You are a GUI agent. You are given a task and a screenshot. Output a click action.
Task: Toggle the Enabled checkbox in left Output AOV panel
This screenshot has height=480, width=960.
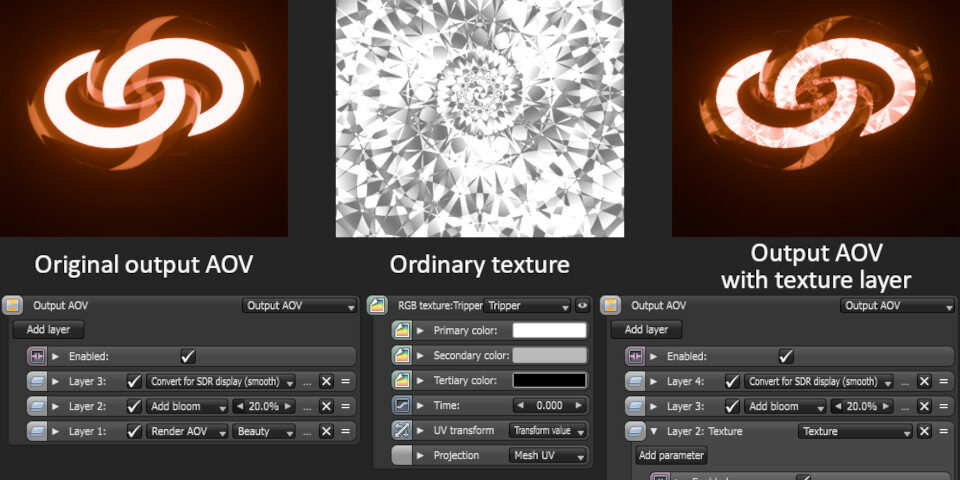[188, 356]
